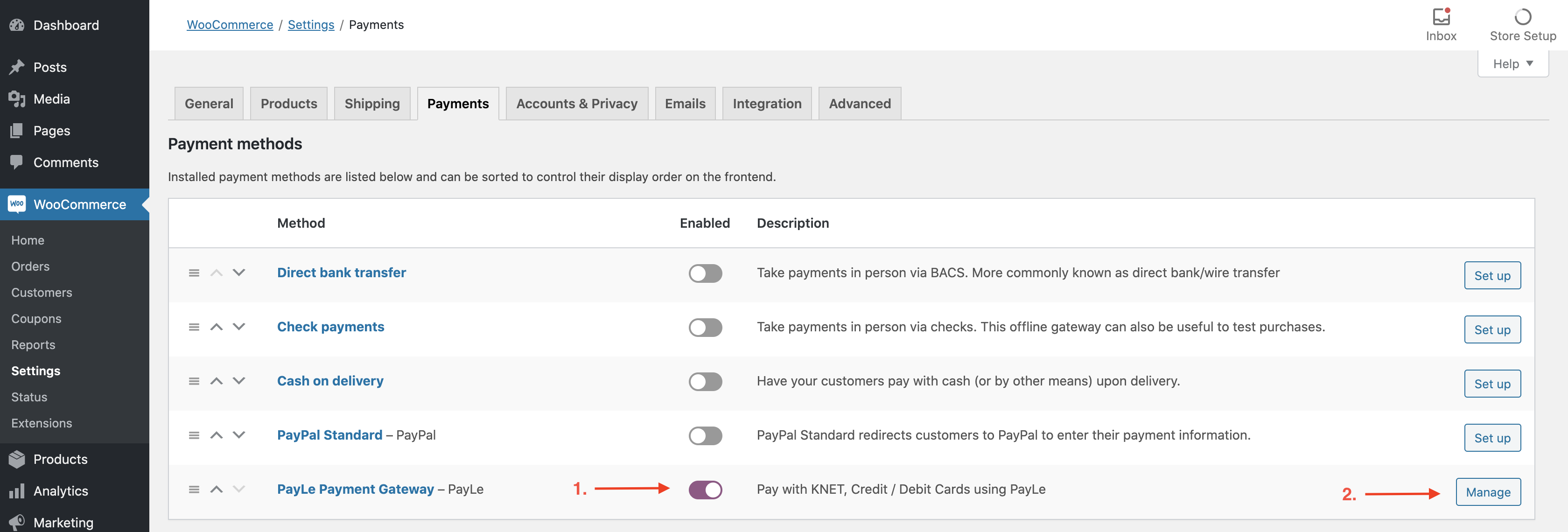Disable the PayLe Payment Gateway toggle
Image resolution: width=1568 pixels, height=532 pixels.
706,490
